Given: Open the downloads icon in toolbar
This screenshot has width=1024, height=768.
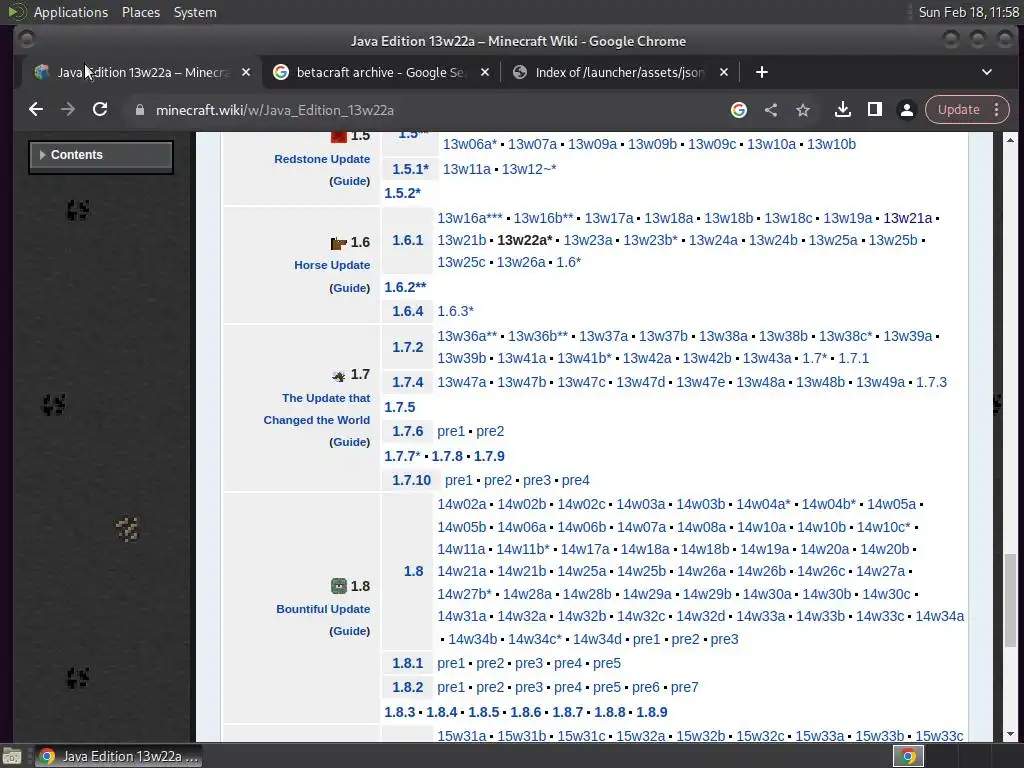Looking at the screenshot, I should tap(842, 110).
